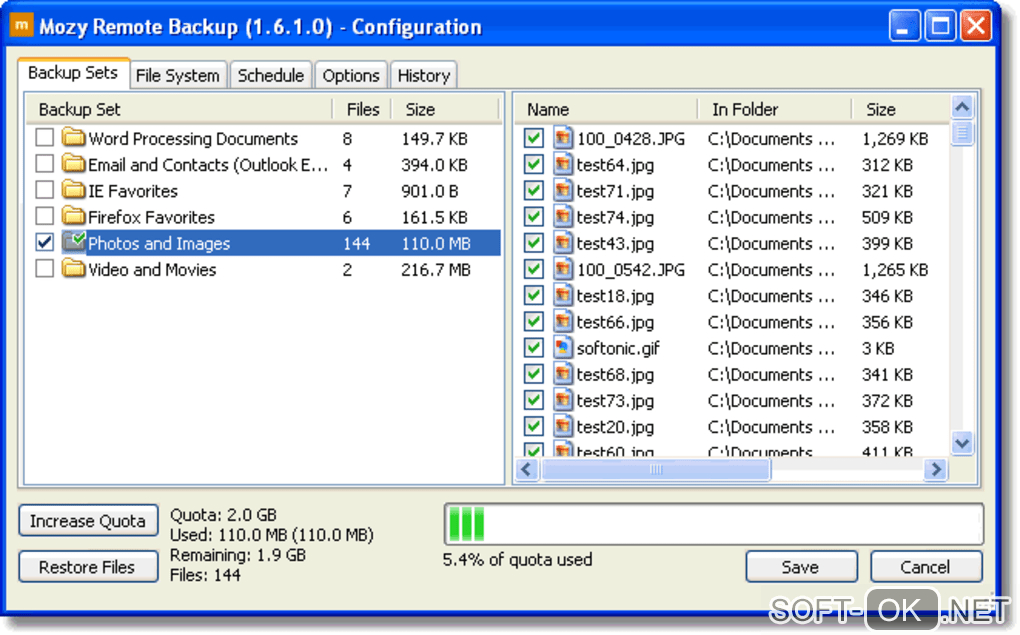The height and width of the screenshot is (635, 1020).
Task: Click the test43.jpg file icon
Action: (563, 243)
